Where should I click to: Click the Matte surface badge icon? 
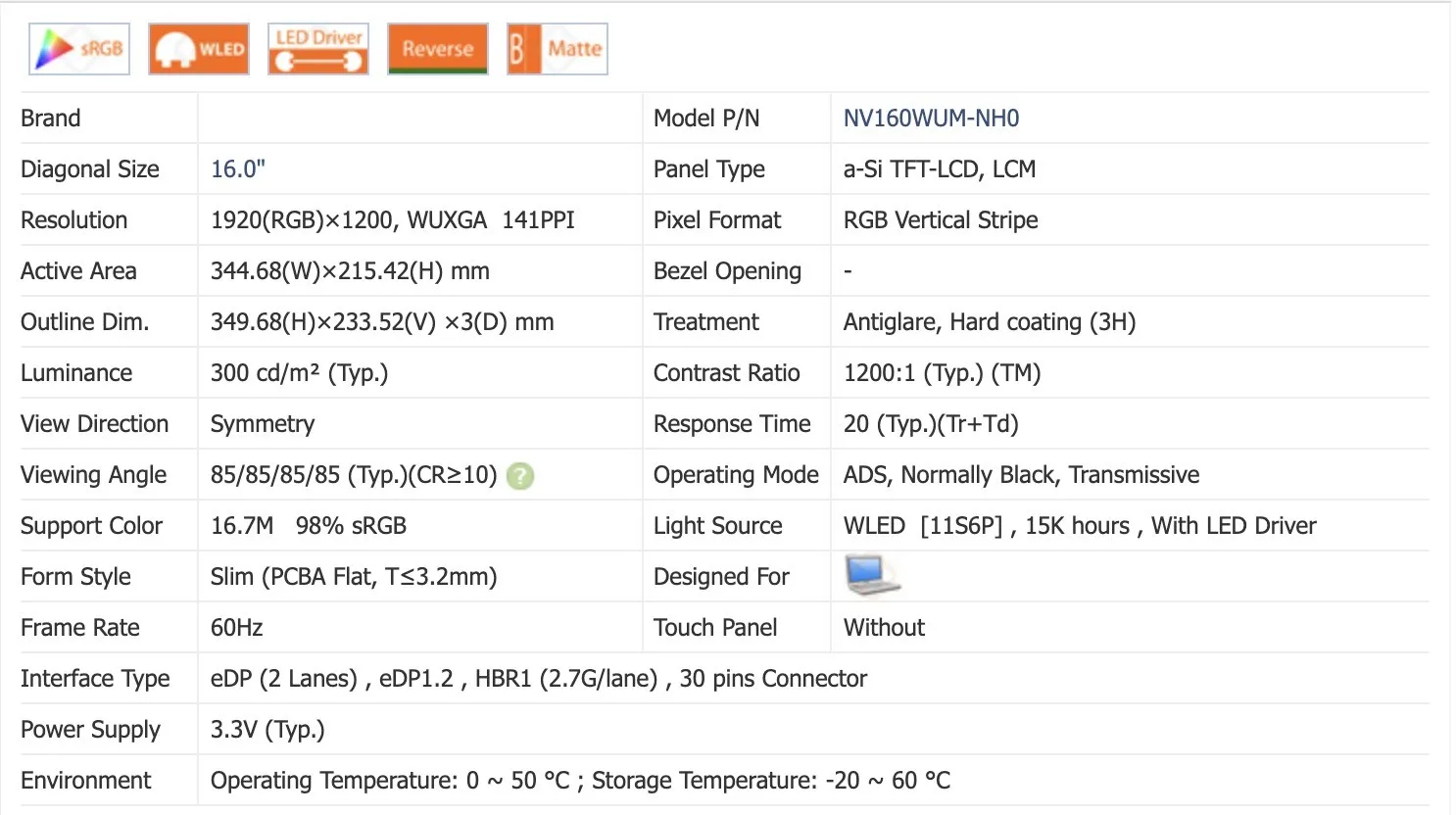(x=558, y=49)
